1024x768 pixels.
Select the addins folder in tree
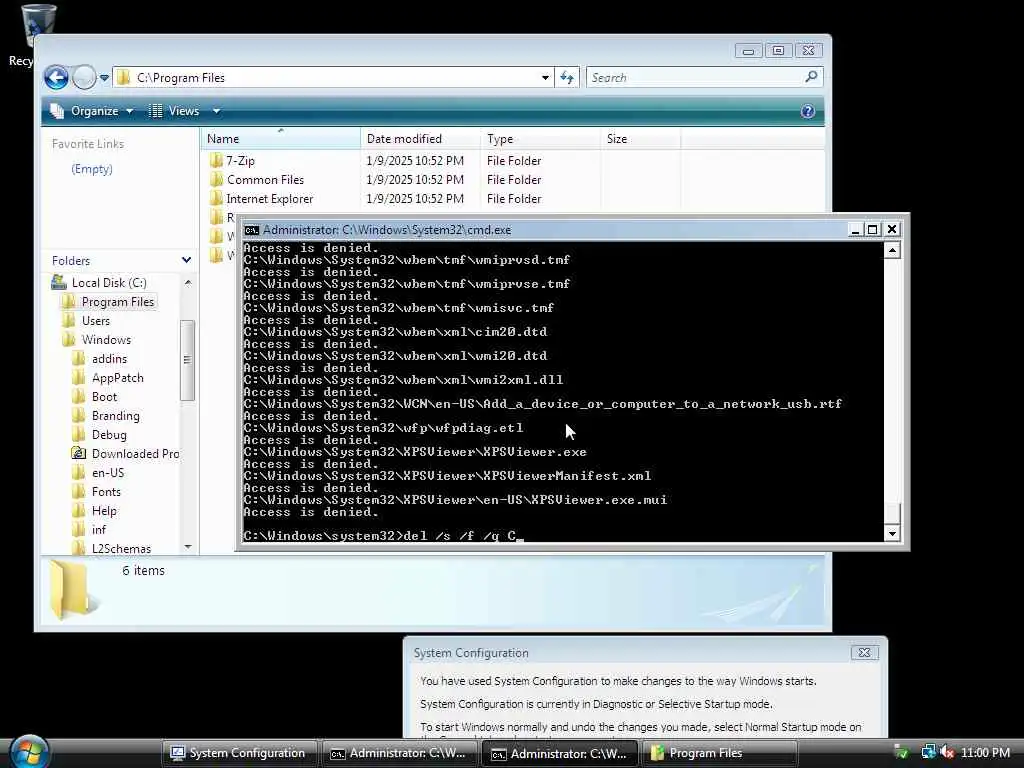109,359
